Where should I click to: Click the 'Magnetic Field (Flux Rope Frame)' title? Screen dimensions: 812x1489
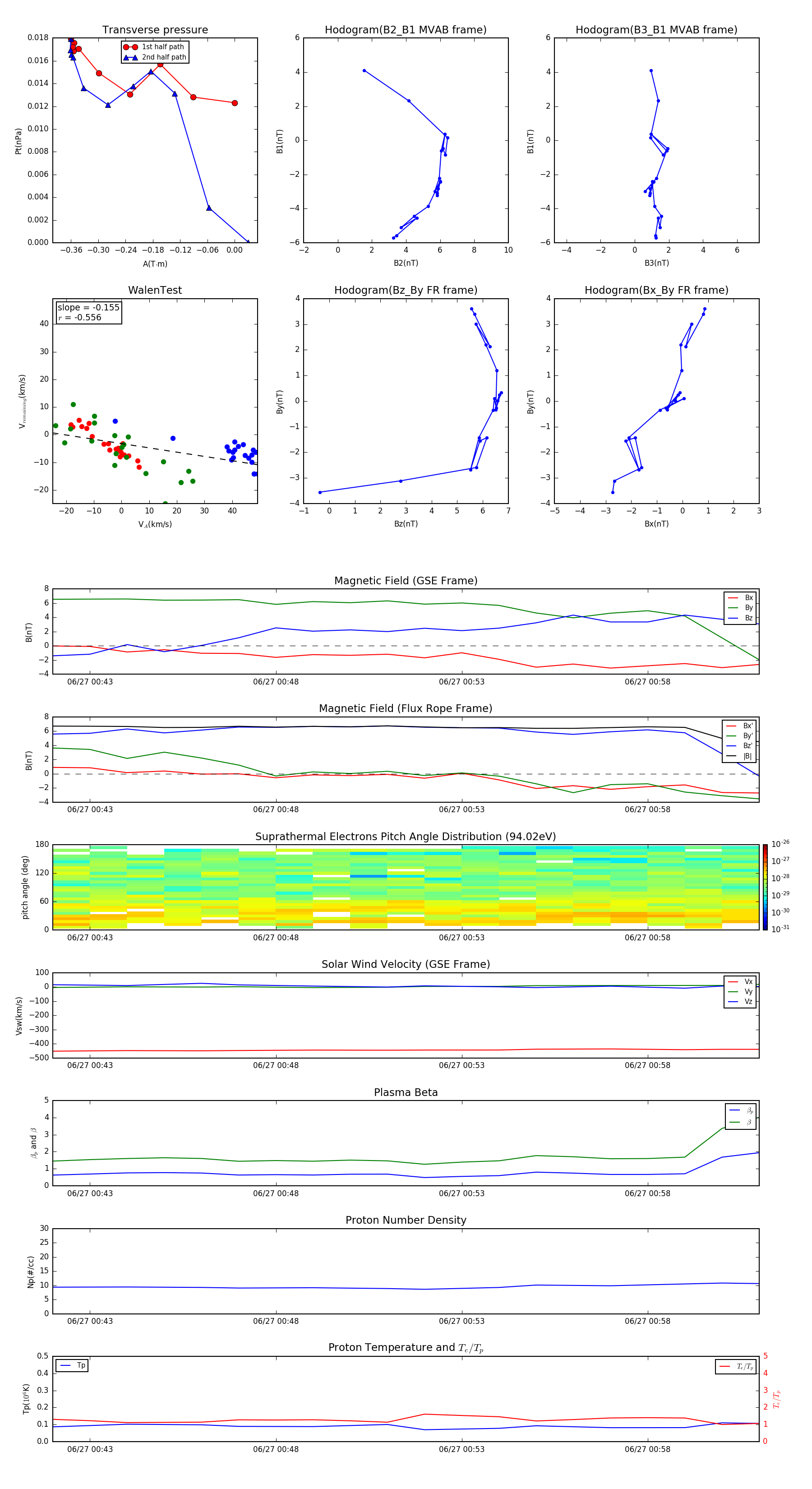point(406,709)
